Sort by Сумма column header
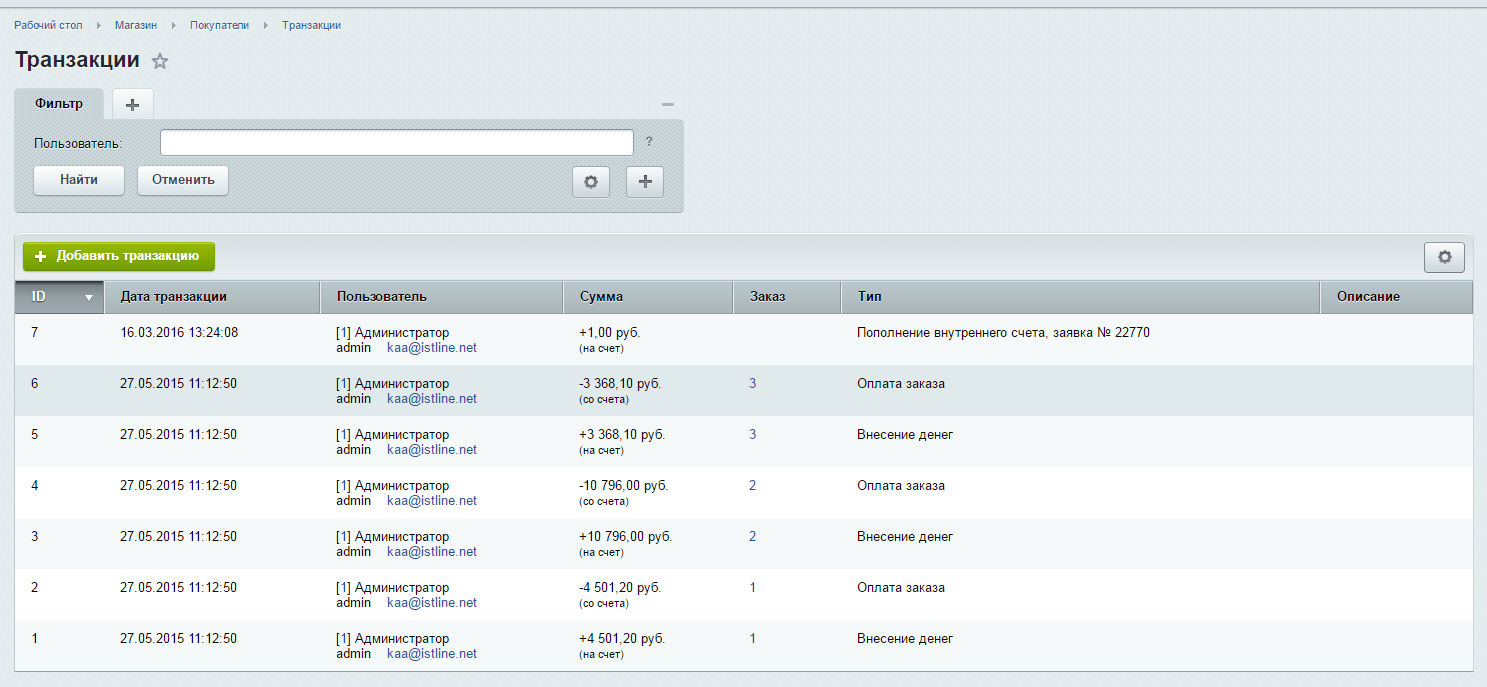This screenshot has height=687, width=1487. click(600, 297)
